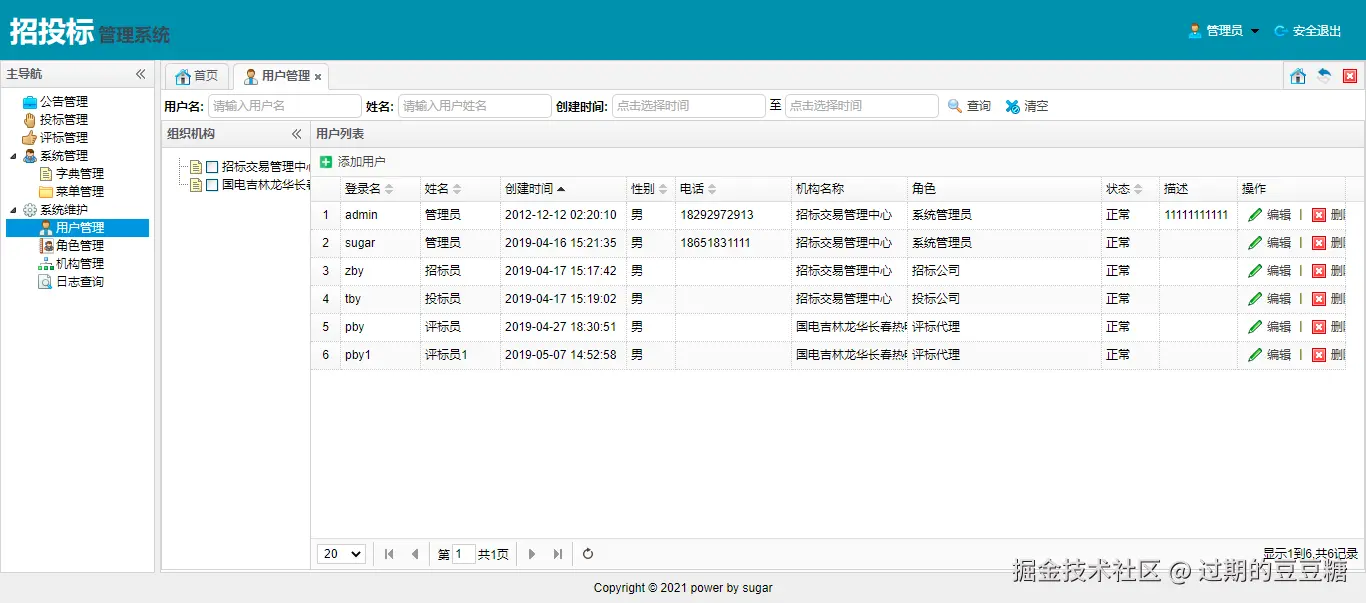Edit the sugar user row
Screen dimensions: 1366x603
1270,243
